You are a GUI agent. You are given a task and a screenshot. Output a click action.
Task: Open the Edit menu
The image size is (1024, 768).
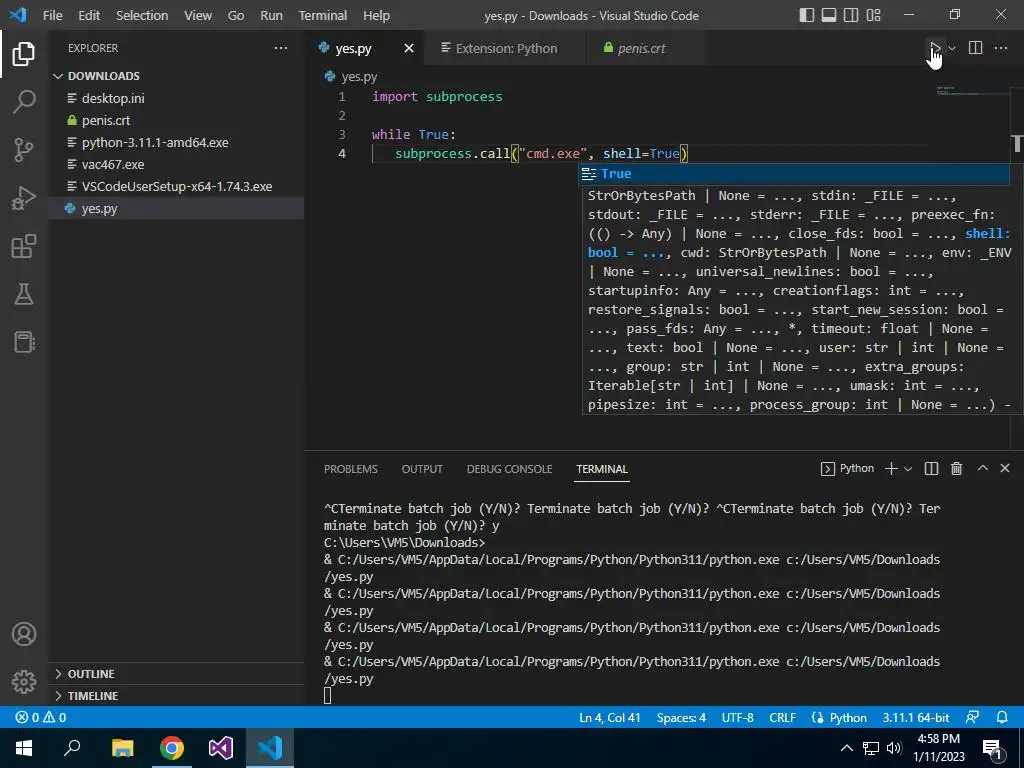[89, 15]
